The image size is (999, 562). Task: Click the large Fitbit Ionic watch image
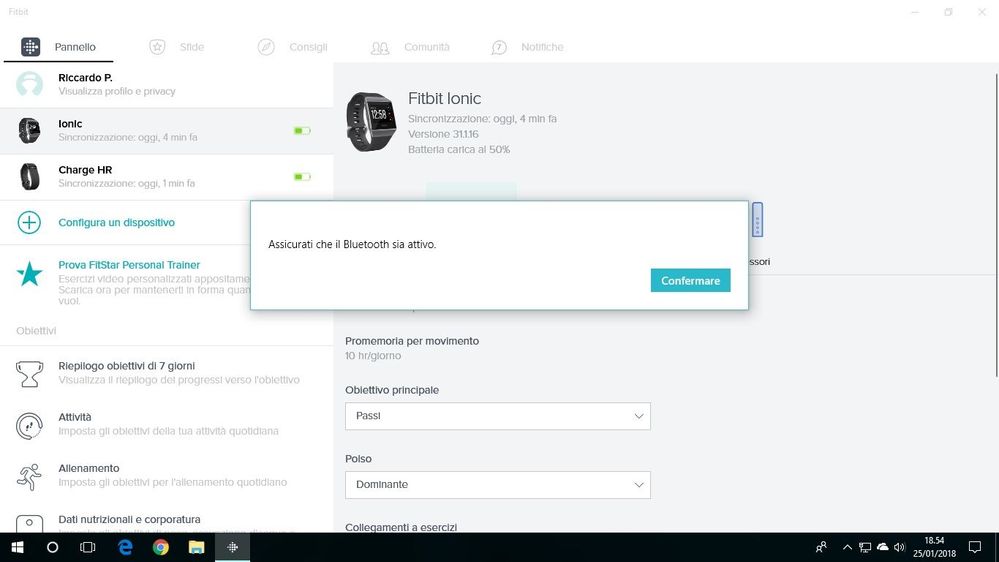pyautogui.click(x=371, y=122)
